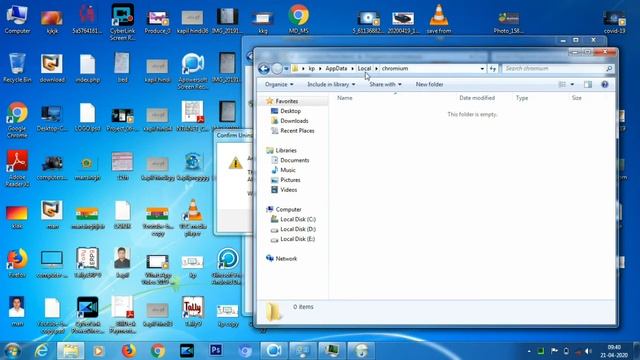Open the Computer desktop icon
The height and width of the screenshot is (360, 640).
point(17,19)
